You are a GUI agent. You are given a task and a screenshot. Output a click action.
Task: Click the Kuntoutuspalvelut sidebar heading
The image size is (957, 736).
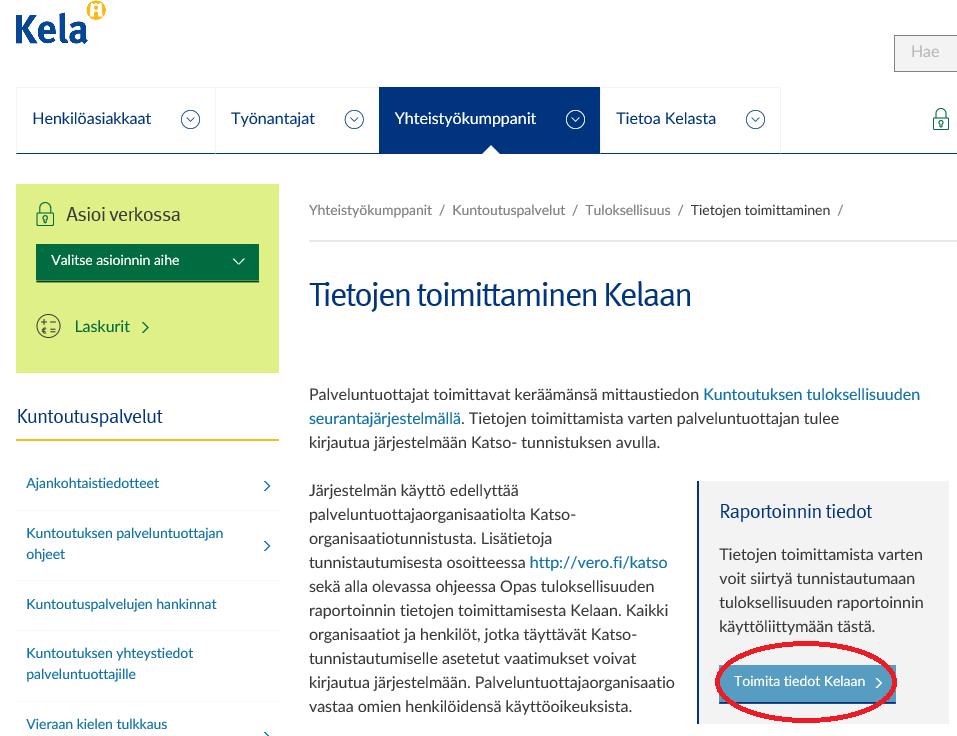pyautogui.click(x=90, y=417)
